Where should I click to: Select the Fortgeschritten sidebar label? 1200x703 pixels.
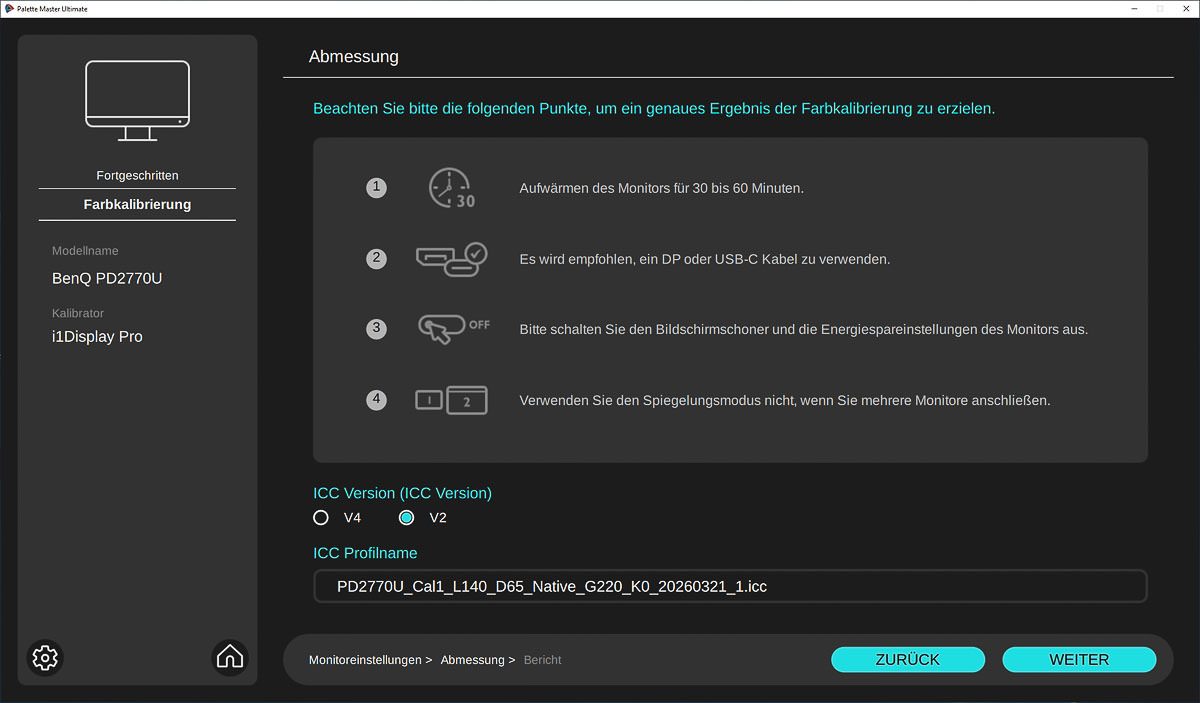[x=137, y=175]
